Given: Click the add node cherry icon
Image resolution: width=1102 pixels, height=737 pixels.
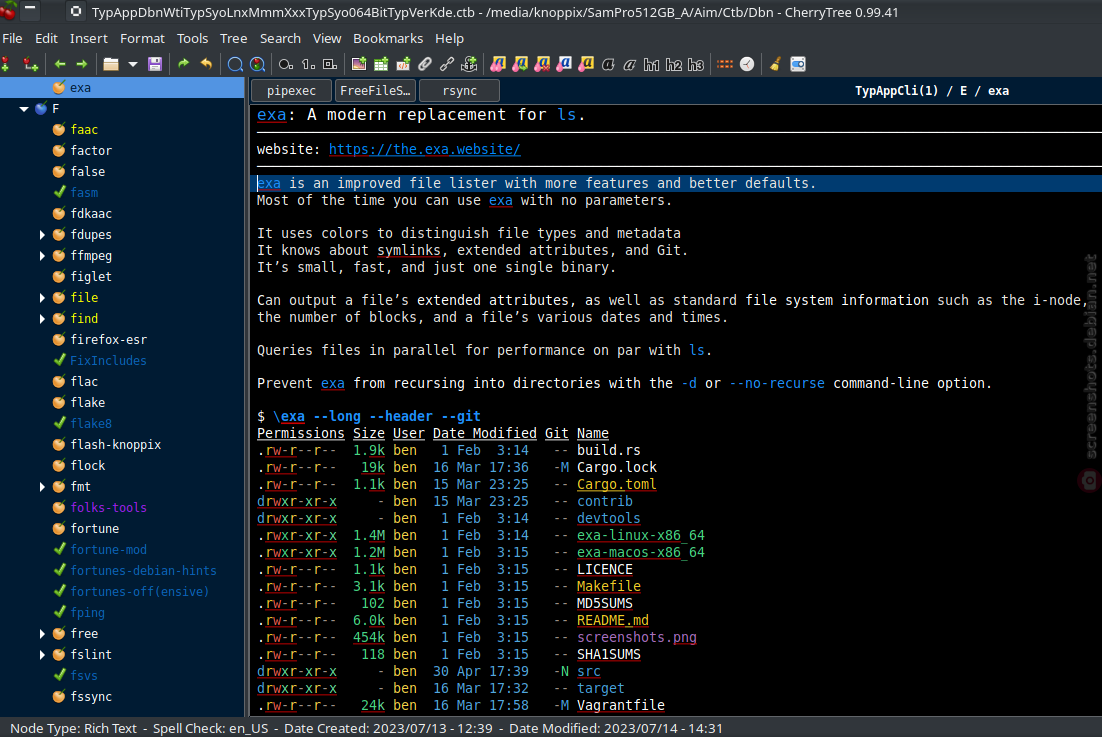Looking at the screenshot, I should pos(6,64).
